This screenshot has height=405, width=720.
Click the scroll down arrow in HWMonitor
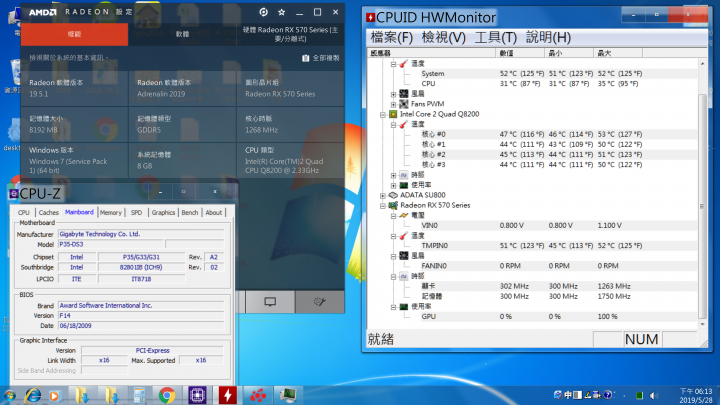(x=702, y=324)
